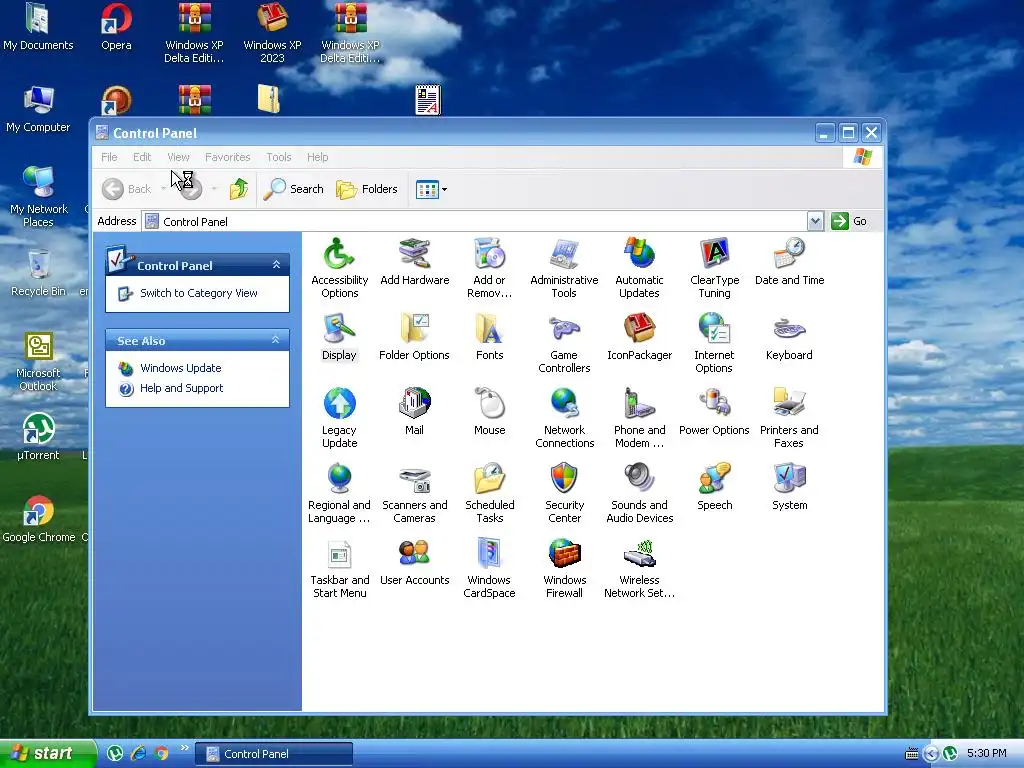The image size is (1024, 768).
Task: Open Network Connections icon
Action: click(564, 417)
